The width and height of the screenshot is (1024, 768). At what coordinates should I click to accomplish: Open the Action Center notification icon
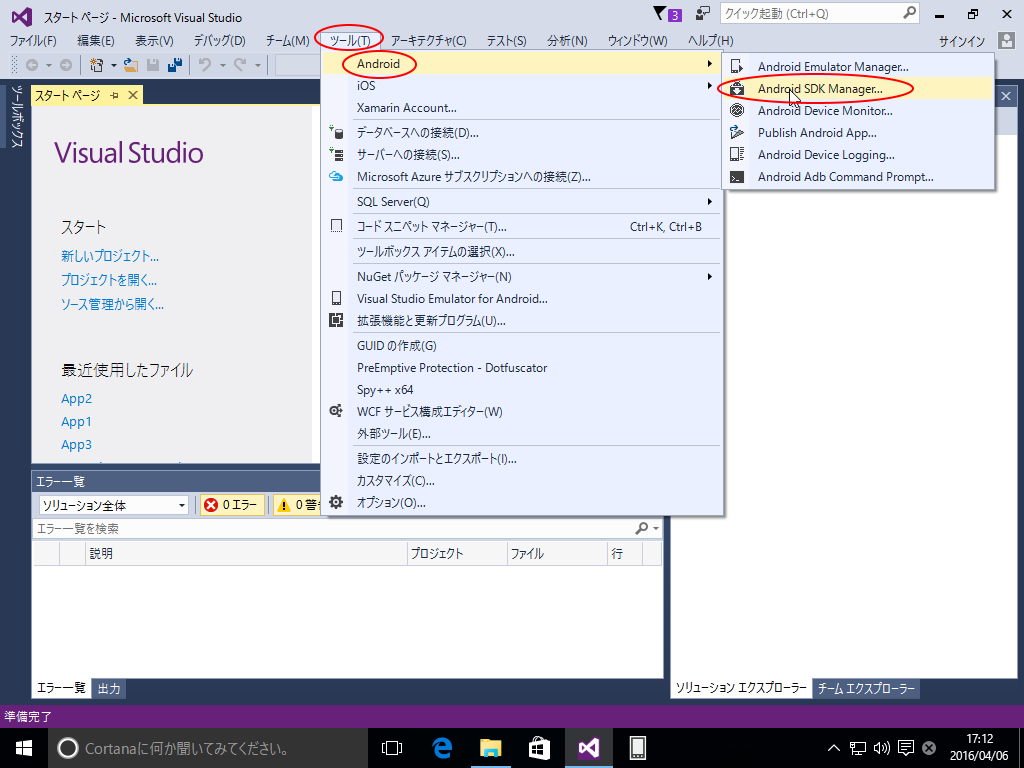[905, 748]
